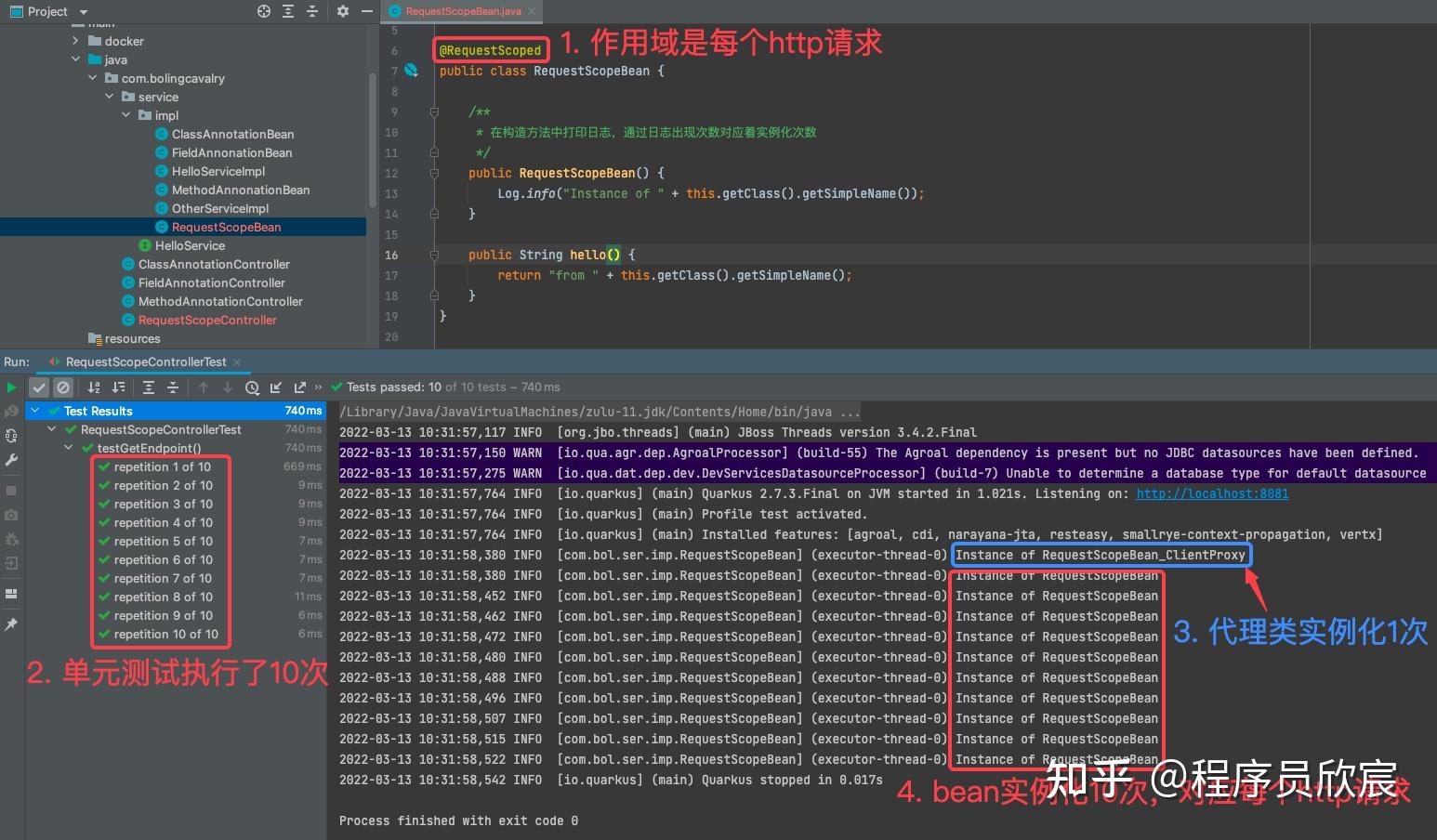Select the resources folder
This screenshot has width=1437, height=840.
(x=132, y=338)
